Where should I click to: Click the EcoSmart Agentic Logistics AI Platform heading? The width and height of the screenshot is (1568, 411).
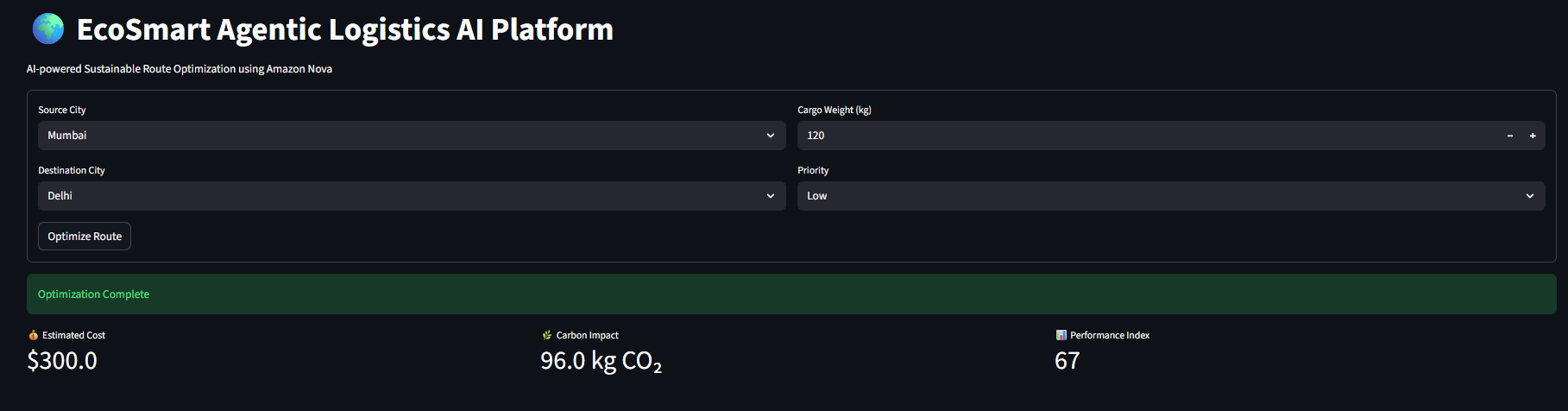click(x=345, y=29)
